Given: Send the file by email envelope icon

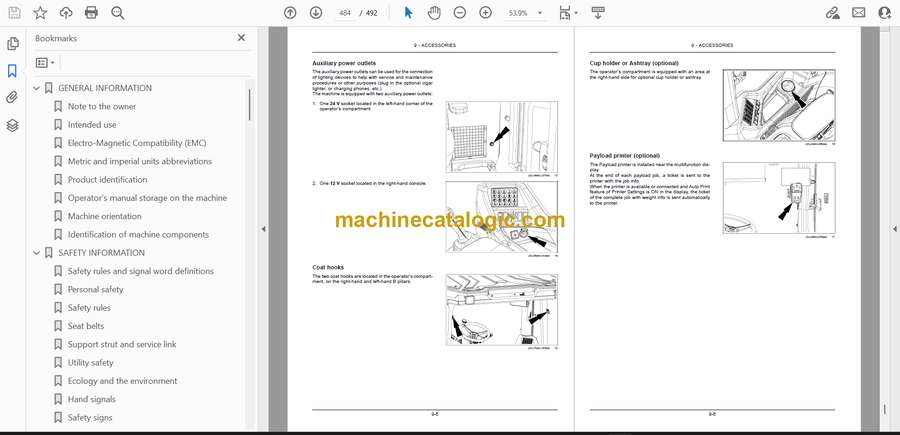Looking at the screenshot, I should click(x=859, y=13).
